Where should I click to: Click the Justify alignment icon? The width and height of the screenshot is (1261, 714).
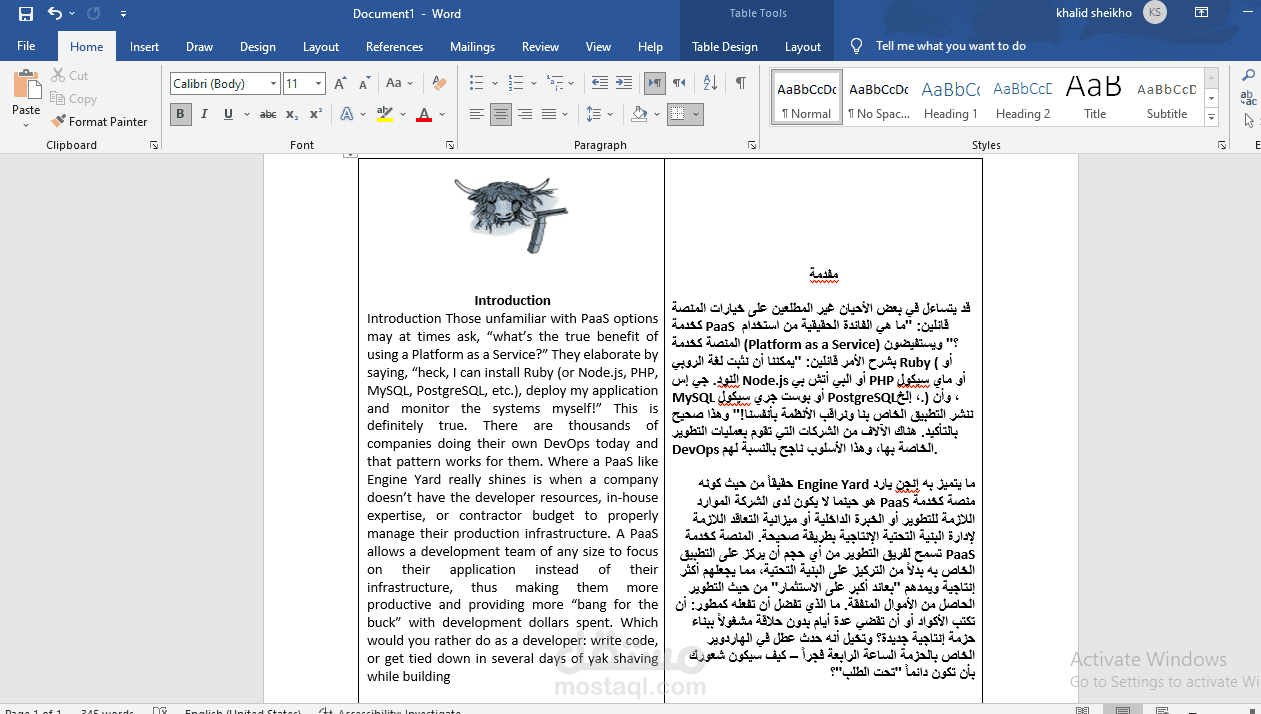click(x=548, y=114)
